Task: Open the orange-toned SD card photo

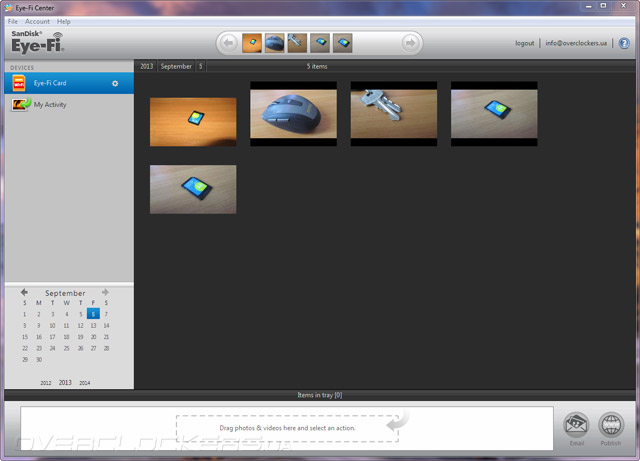Action: point(193,122)
